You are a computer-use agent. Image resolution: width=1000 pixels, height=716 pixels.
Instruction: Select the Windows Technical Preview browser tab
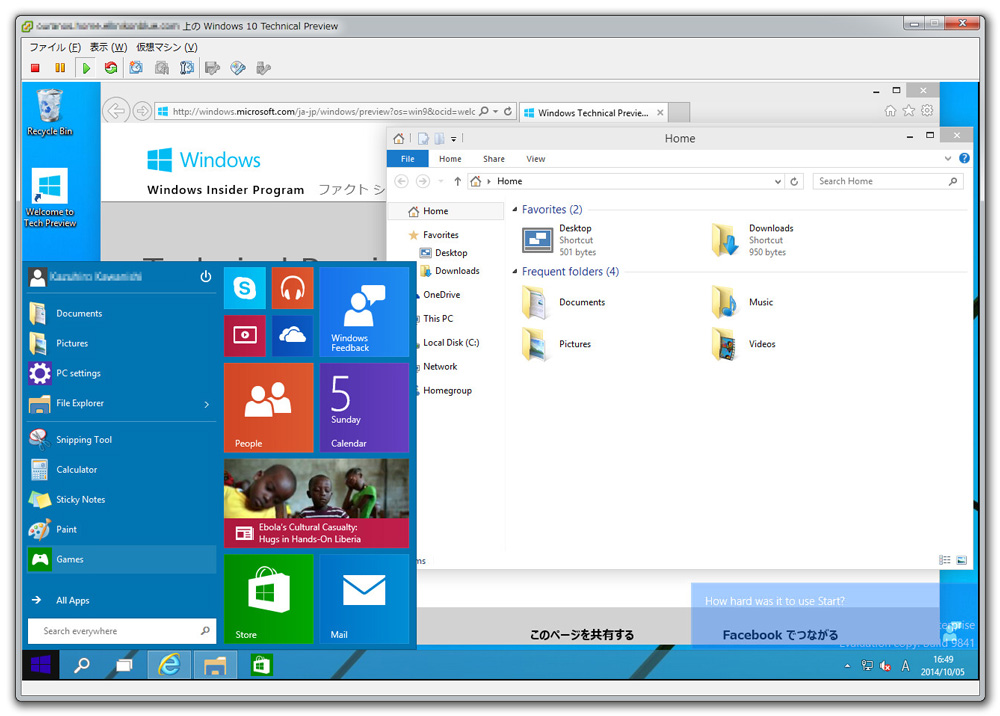click(x=594, y=113)
